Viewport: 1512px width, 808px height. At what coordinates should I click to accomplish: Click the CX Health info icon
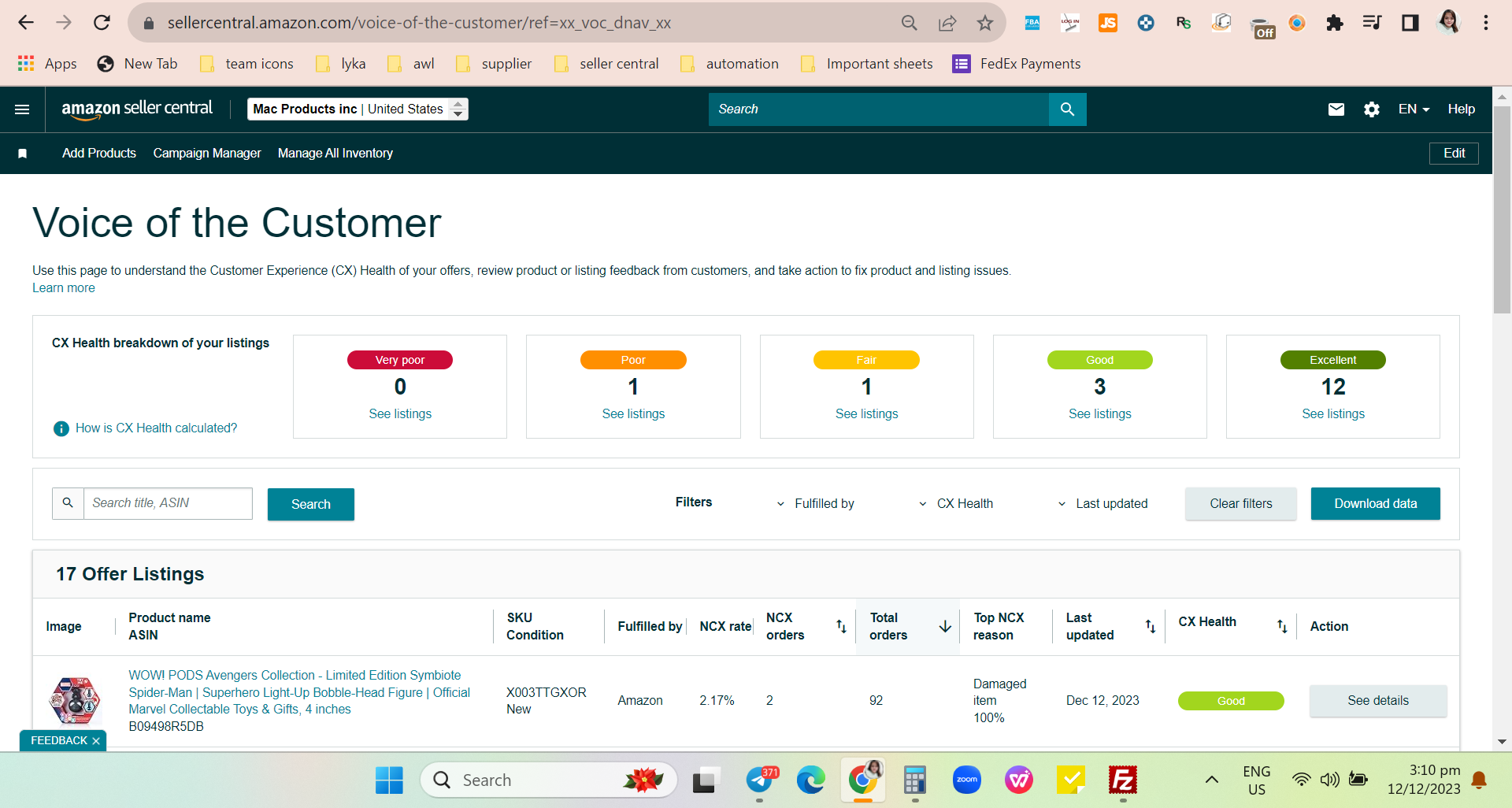pos(61,428)
